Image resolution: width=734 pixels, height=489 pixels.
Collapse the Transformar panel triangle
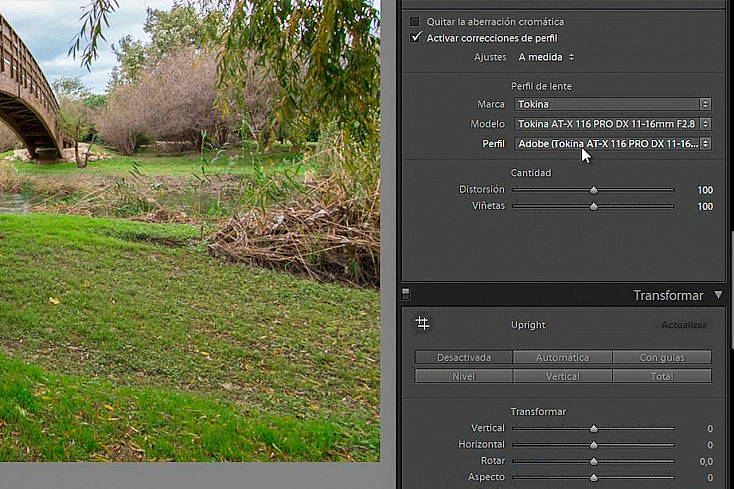point(719,295)
